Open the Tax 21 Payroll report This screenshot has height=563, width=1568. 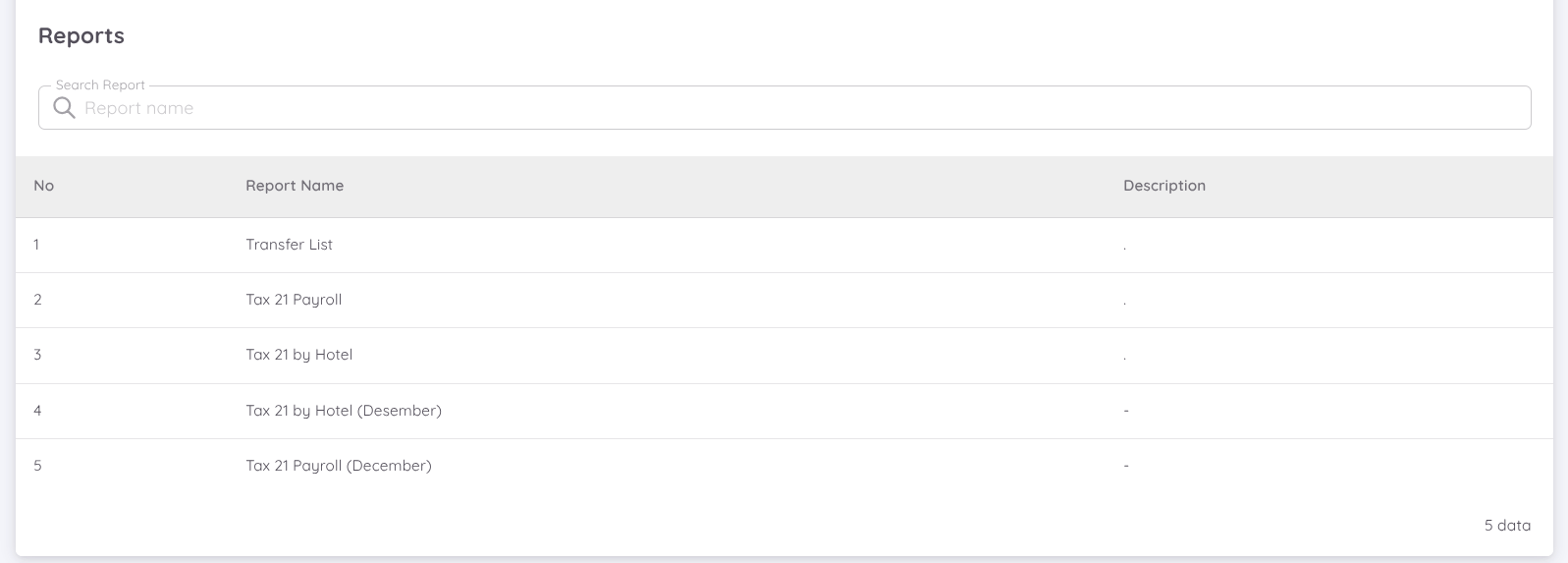[x=294, y=300]
